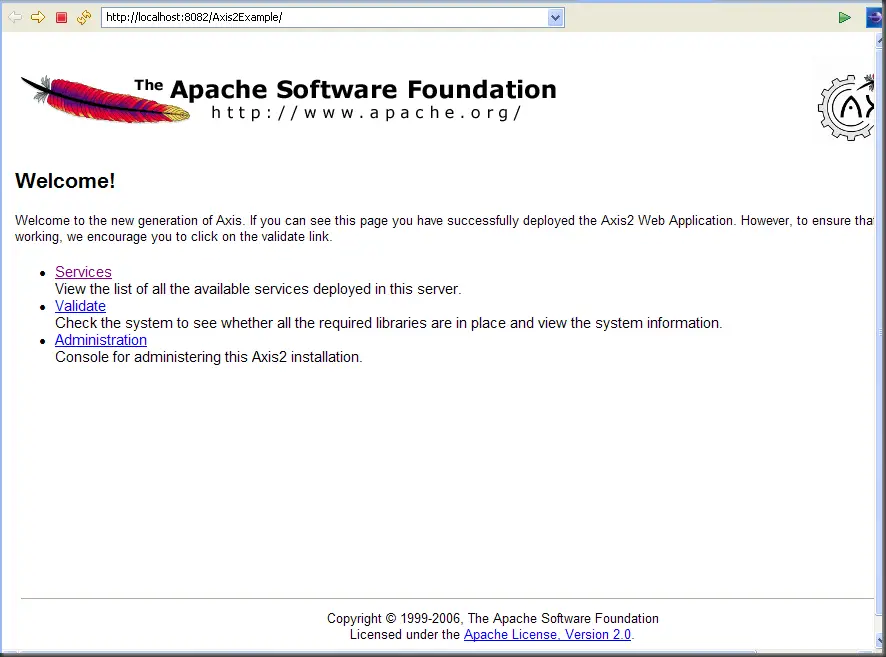886x657 pixels.
Task: Stop page loading with the red square icon
Action: point(62,18)
